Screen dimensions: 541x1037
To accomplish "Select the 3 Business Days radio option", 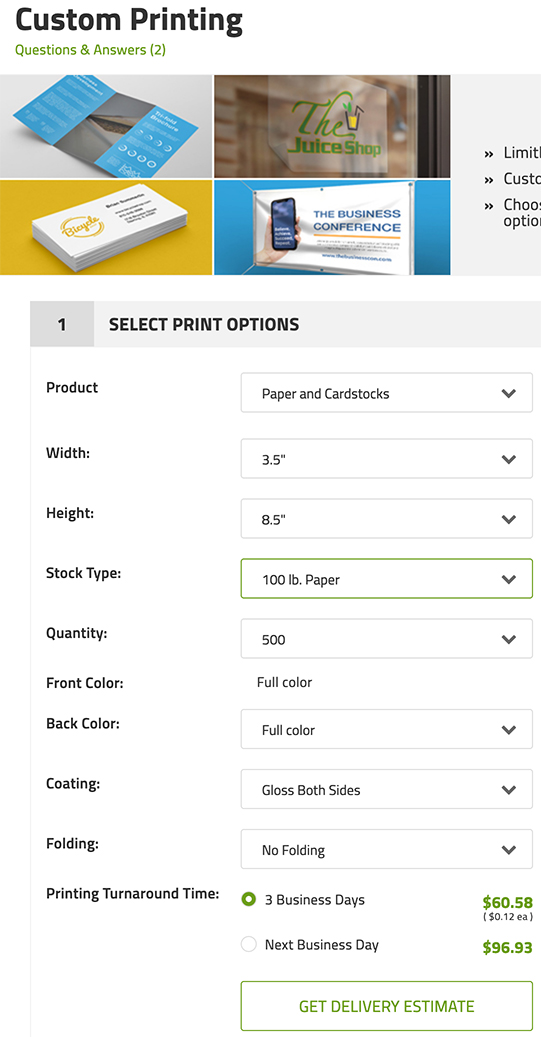I will pos(249,899).
